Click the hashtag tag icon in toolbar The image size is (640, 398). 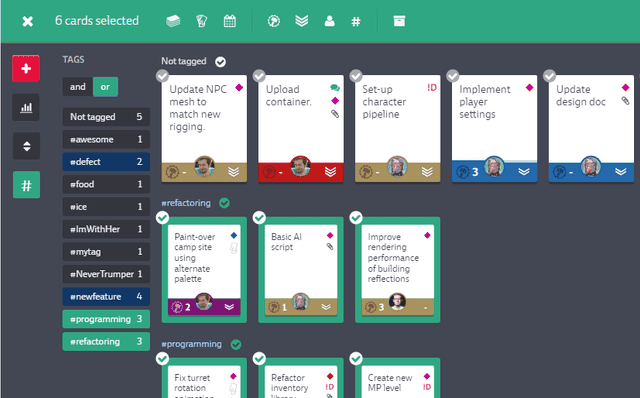pyautogui.click(x=356, y=21)
